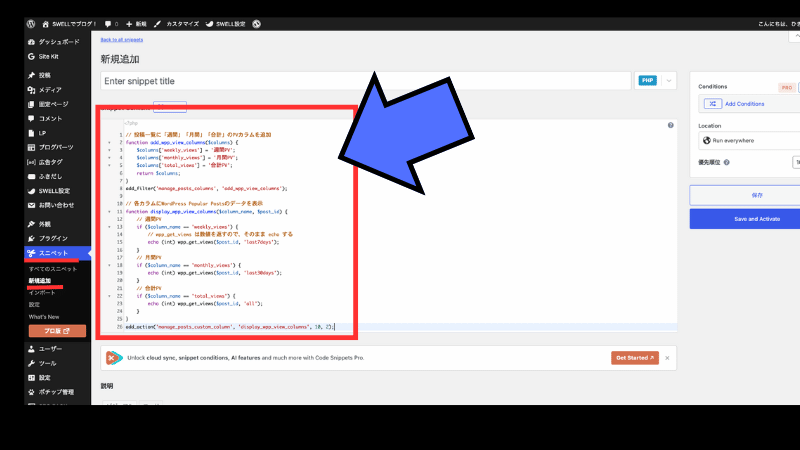This screenshot has height=450, width=800.
Task: Open インポート submenu item
Action: tap(42, 293)
